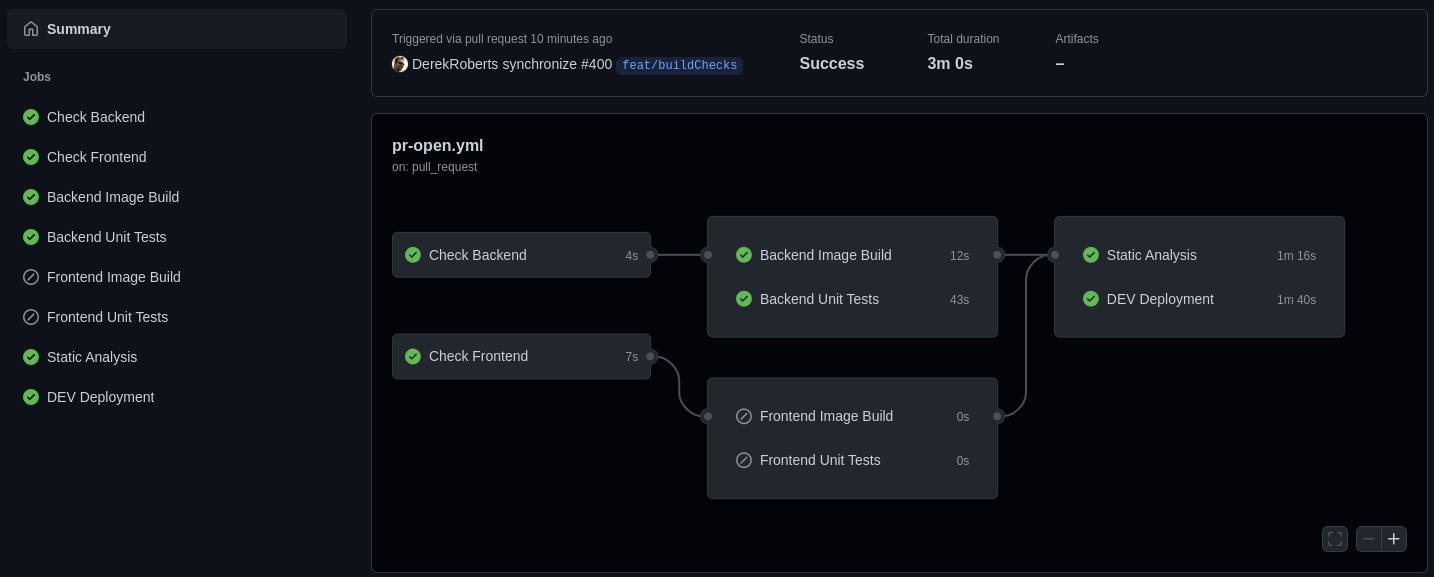Click Frontend Unit Tests node in graph
This screenshot has height=577, width=1434.
tap(820, 460)
